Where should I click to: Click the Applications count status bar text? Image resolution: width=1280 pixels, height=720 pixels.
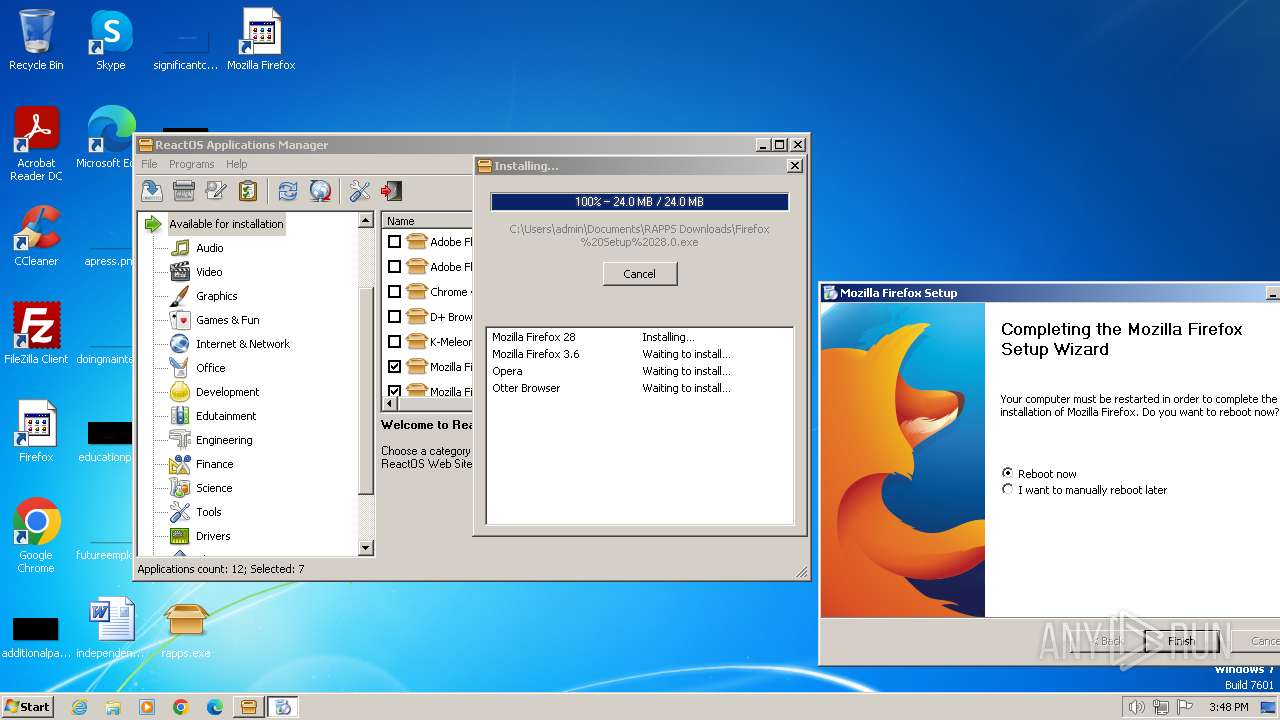tap(221, 569)
